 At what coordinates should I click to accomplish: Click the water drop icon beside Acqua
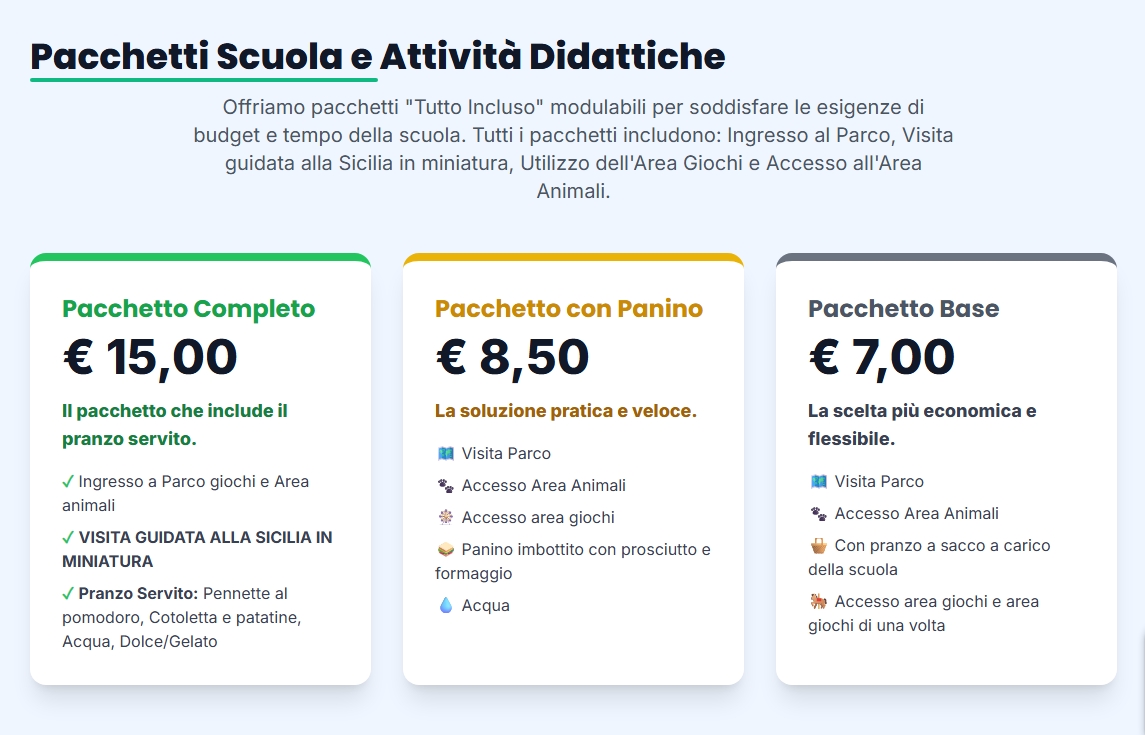(446, 606)
